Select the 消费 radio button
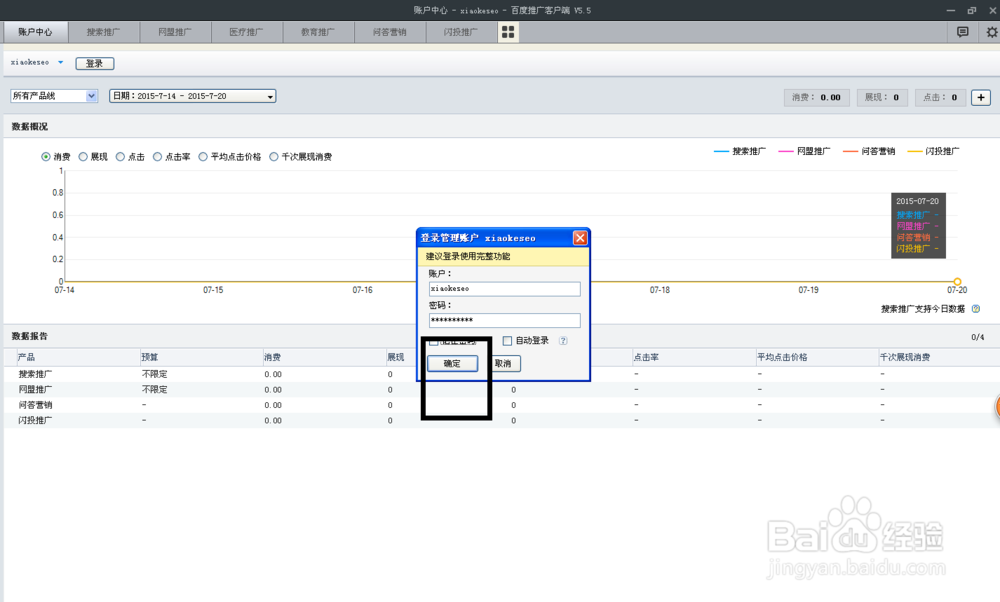Image resolution: width=1000 pixels, height=602 pixels. click(x=46, y=157)
